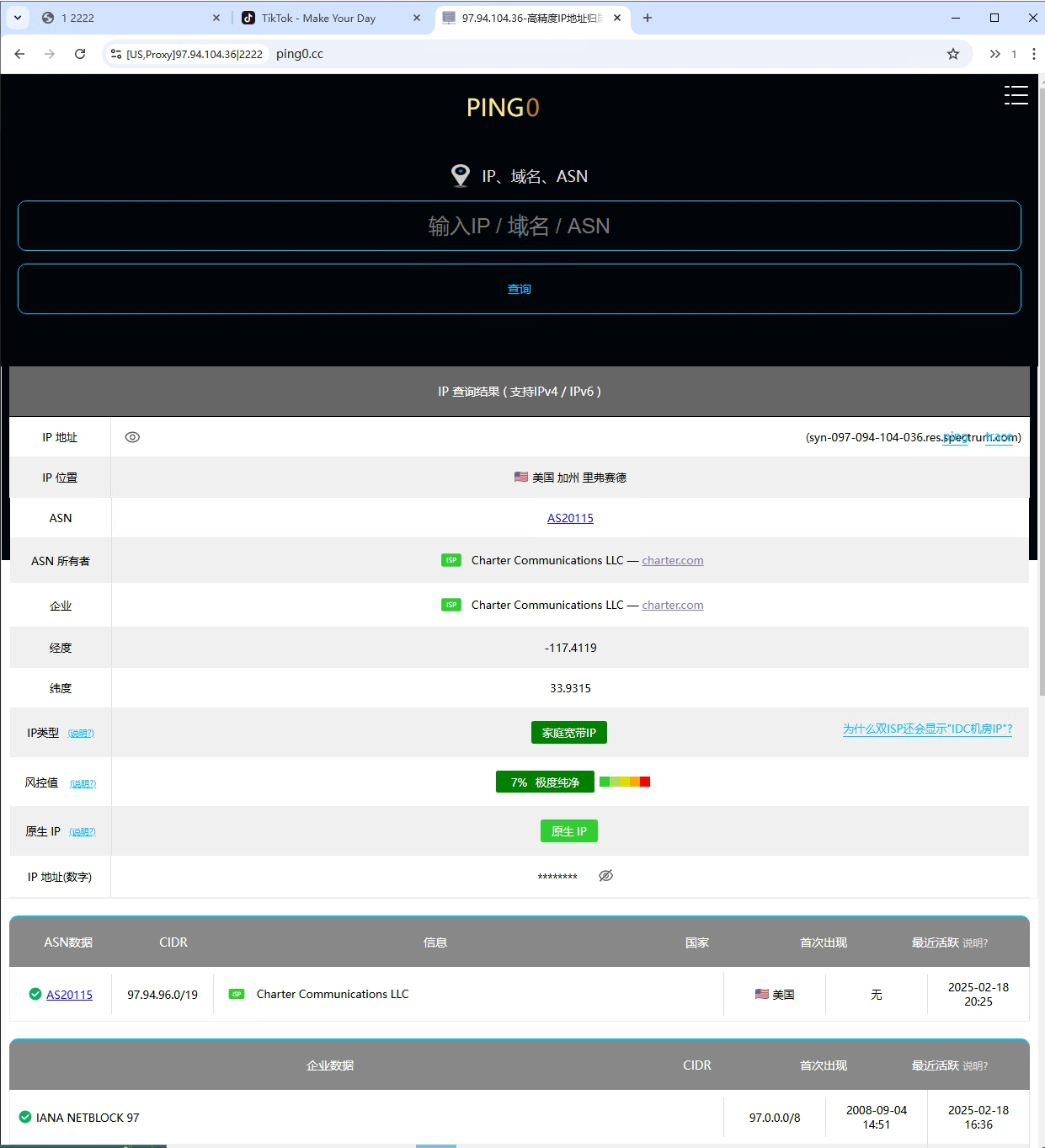Switch to the TikTok browser tab
Screen dimensions: 1045x1148
(320, 17)
